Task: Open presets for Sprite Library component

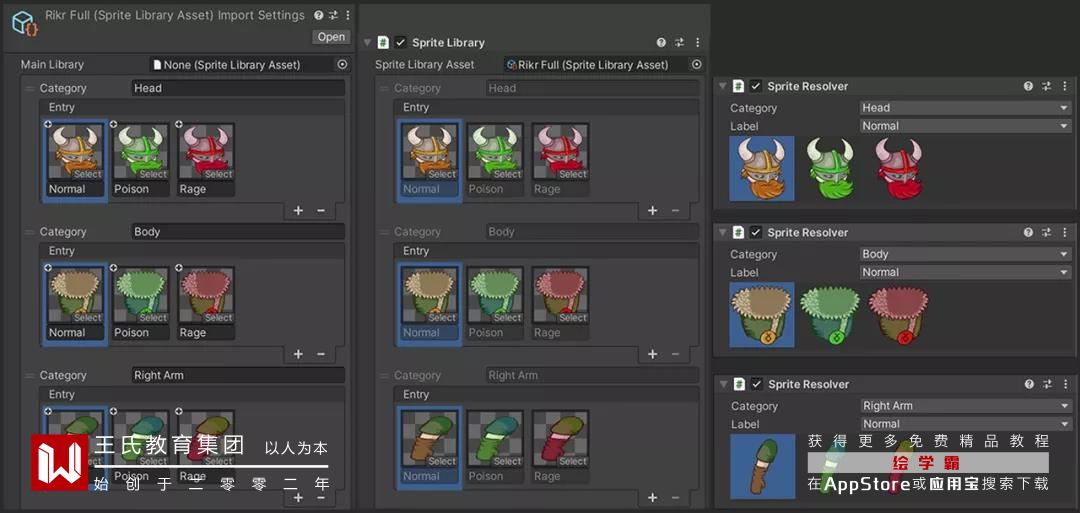Action: click(x=680, y=43)
